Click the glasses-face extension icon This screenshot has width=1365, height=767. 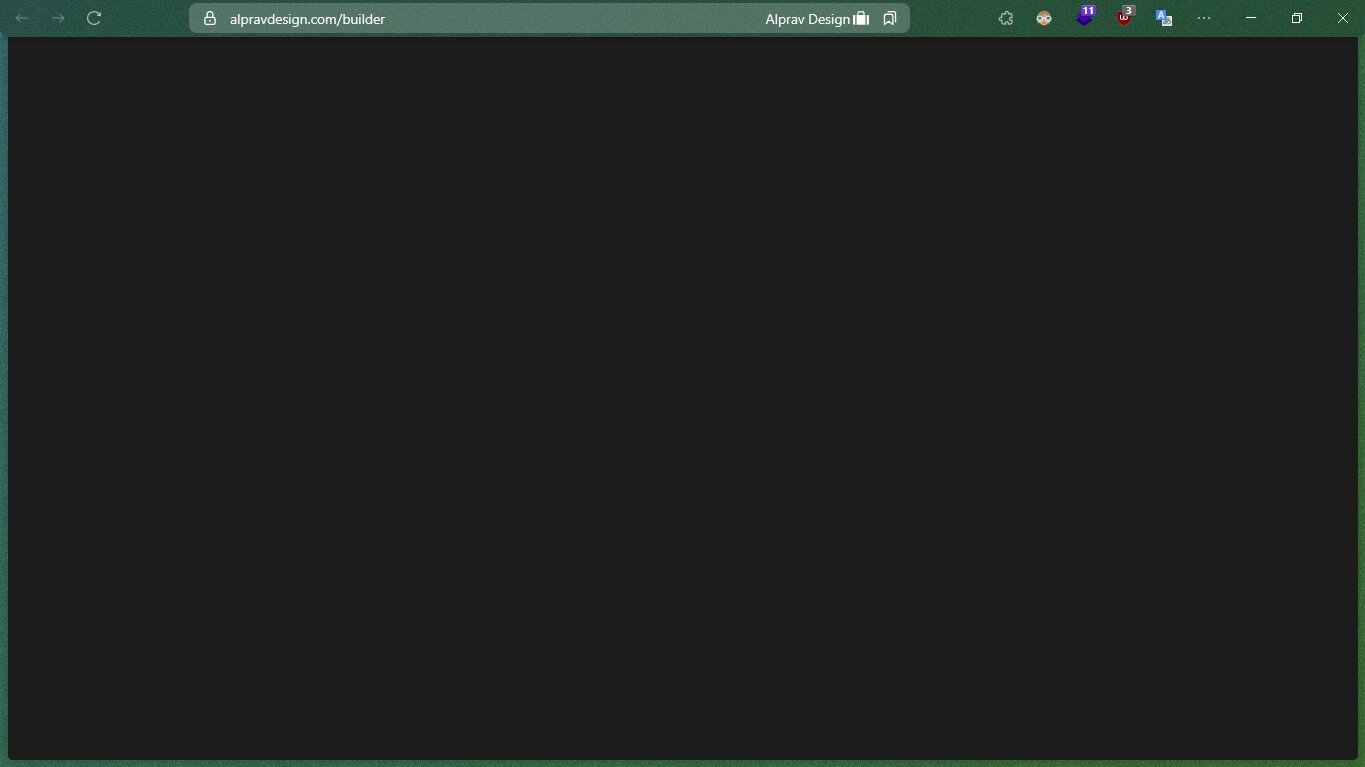tap(1044, 18)
